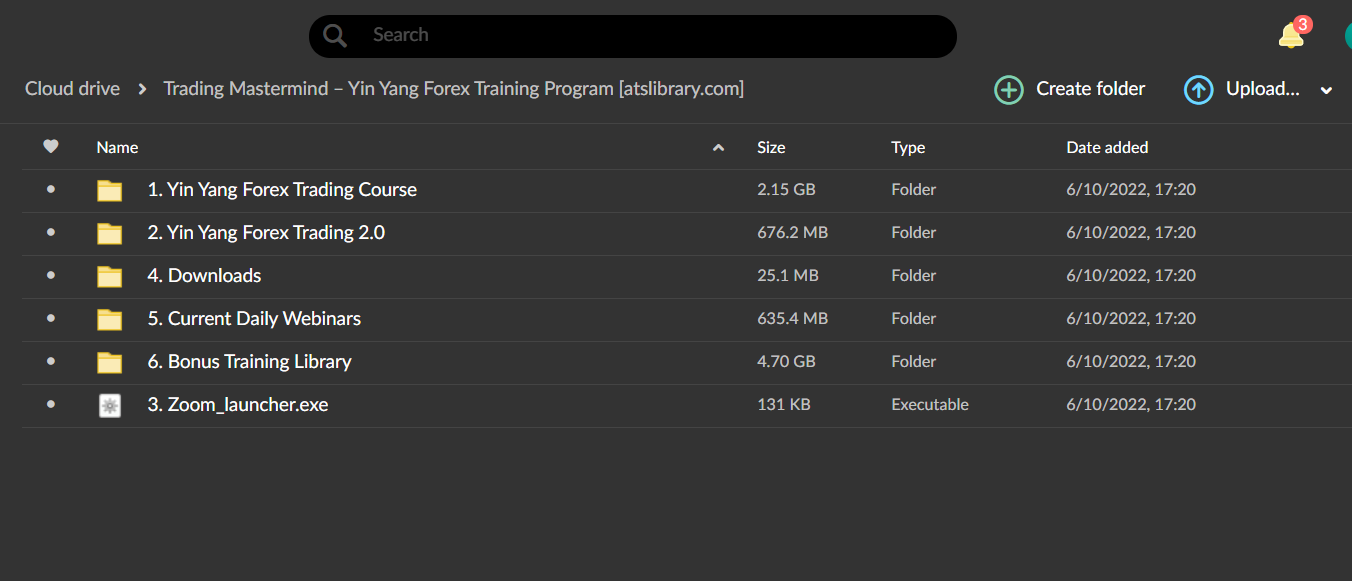Click the magnifier icon in the search bar
Image resolution: width=1352 pixels, height=581 pixels.
[x=334, y=35]
